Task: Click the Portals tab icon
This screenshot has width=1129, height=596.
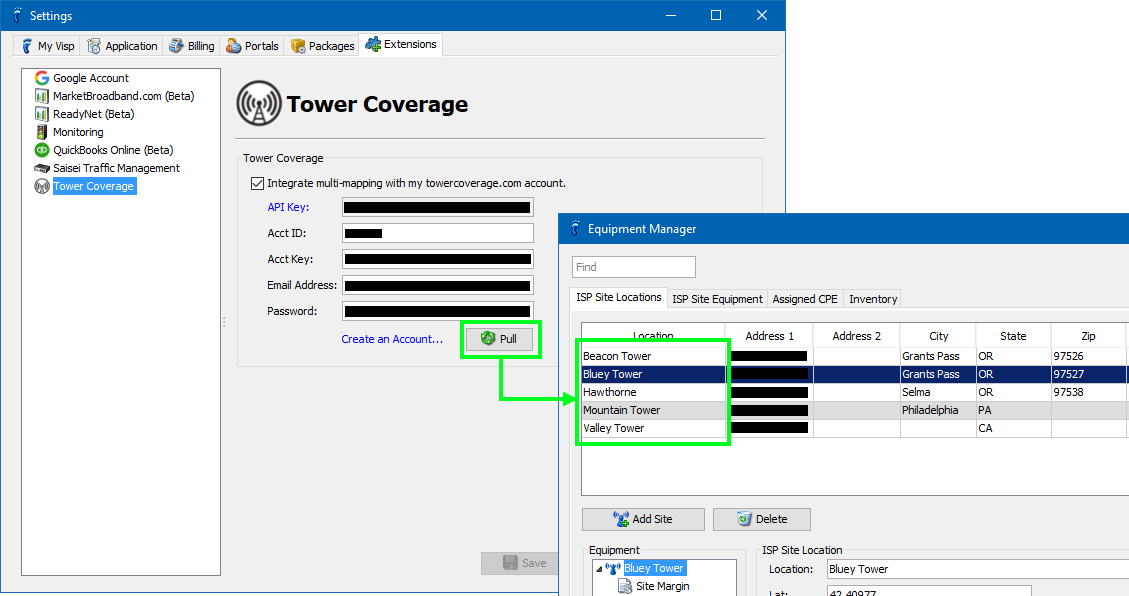Action: [233, 46]
